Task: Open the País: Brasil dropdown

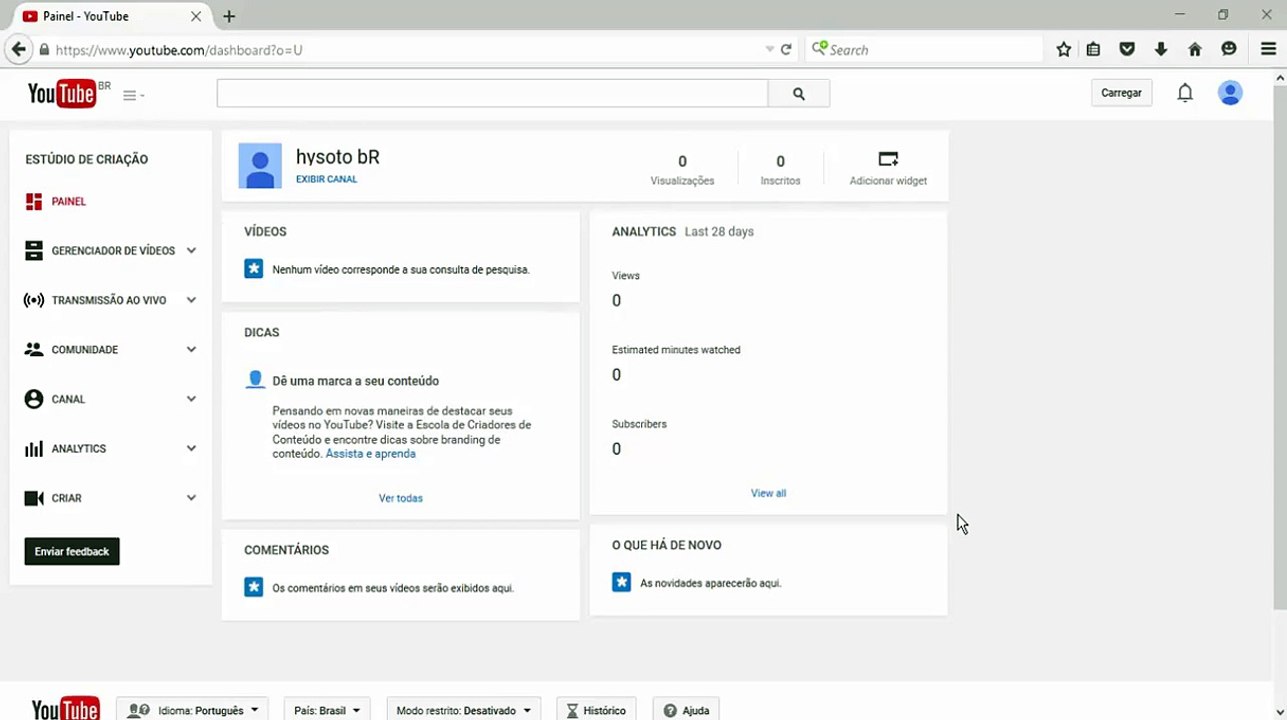Action: pos(327,710)
